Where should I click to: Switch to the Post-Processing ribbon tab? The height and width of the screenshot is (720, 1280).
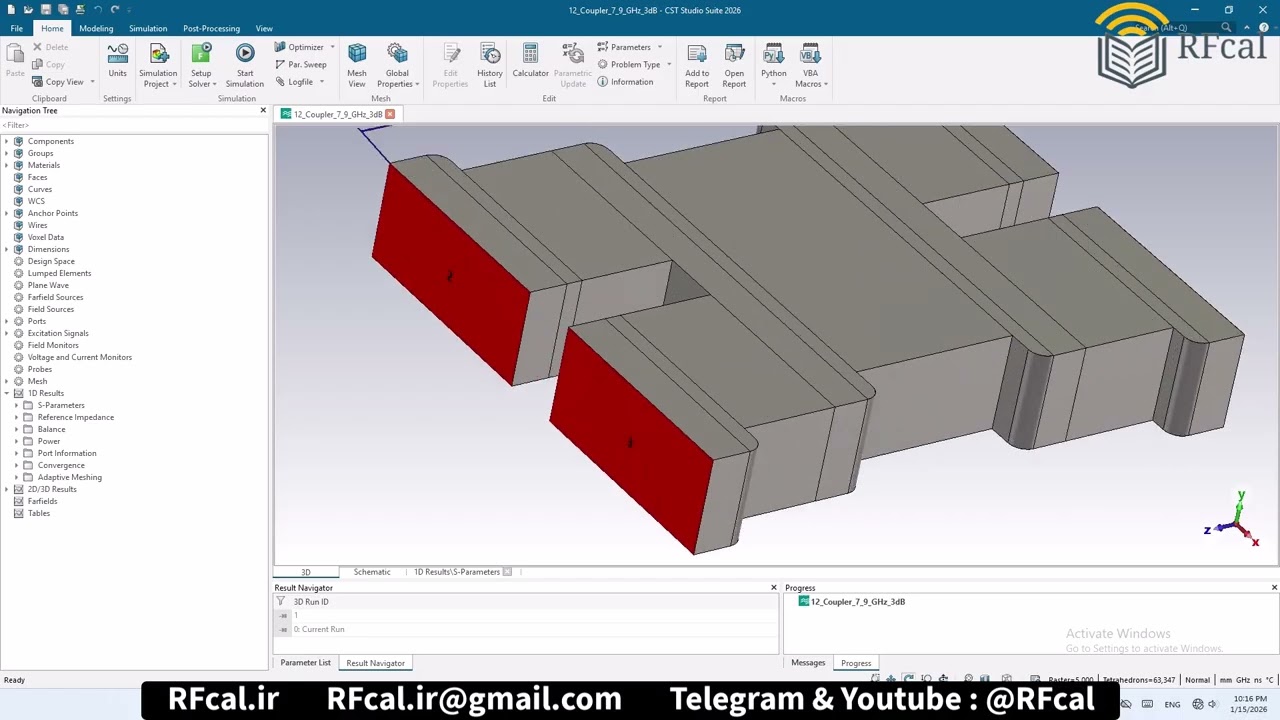(211, 28)
